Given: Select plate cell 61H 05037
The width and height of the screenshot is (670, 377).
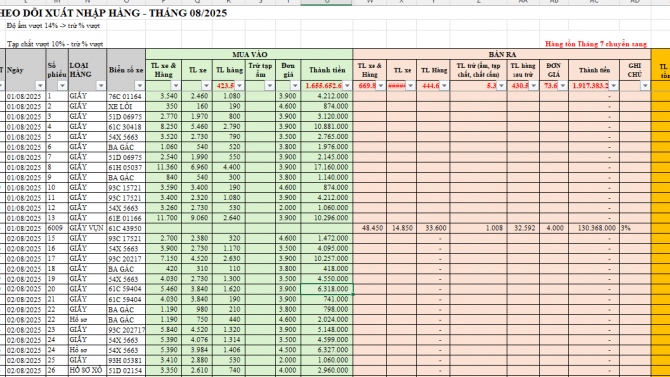Looking at the screenshot, I should [x=126, y=167].
